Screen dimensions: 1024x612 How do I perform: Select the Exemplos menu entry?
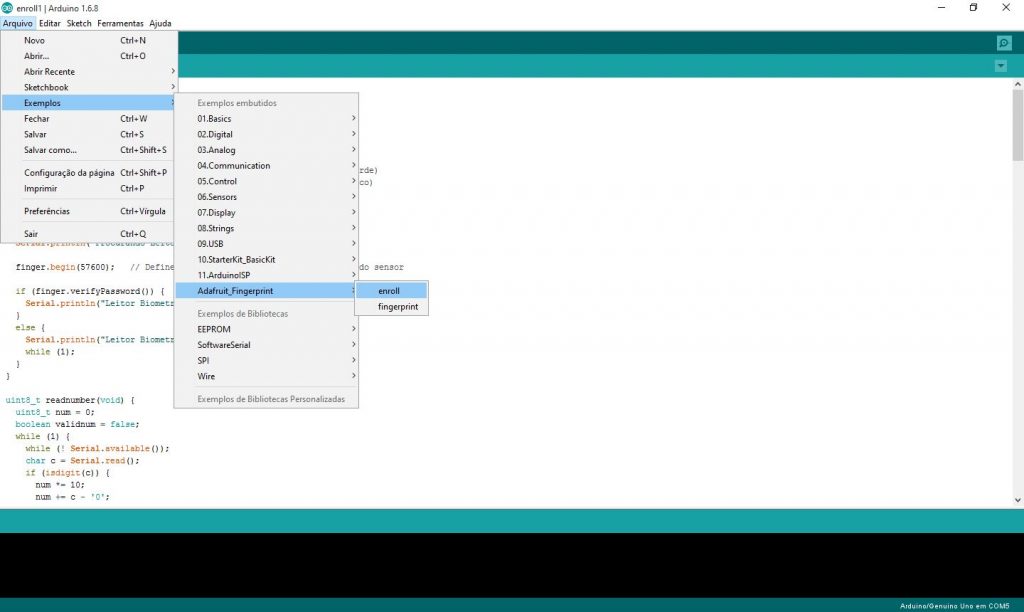89,103
